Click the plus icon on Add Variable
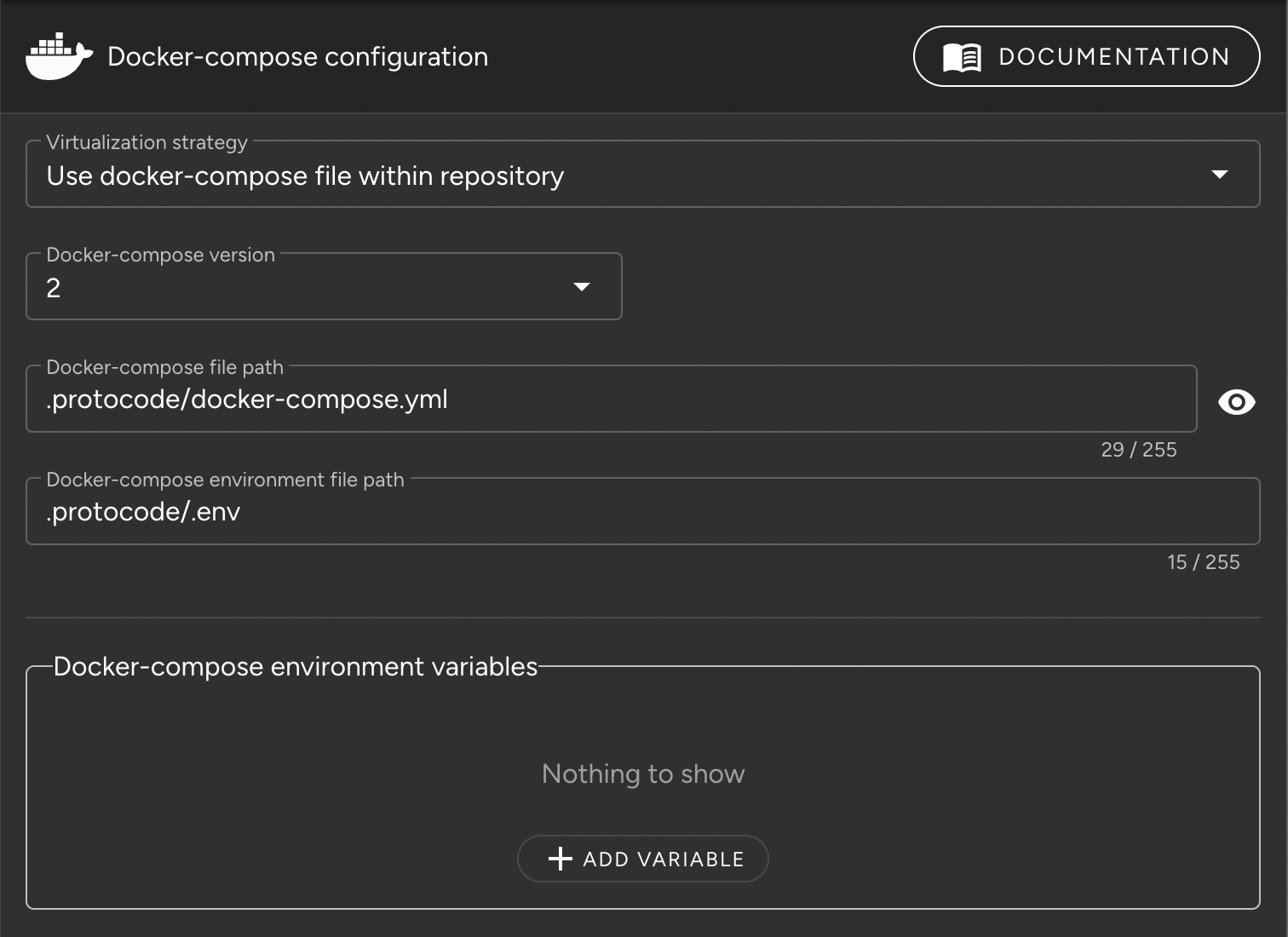 [x=561, y=859]
